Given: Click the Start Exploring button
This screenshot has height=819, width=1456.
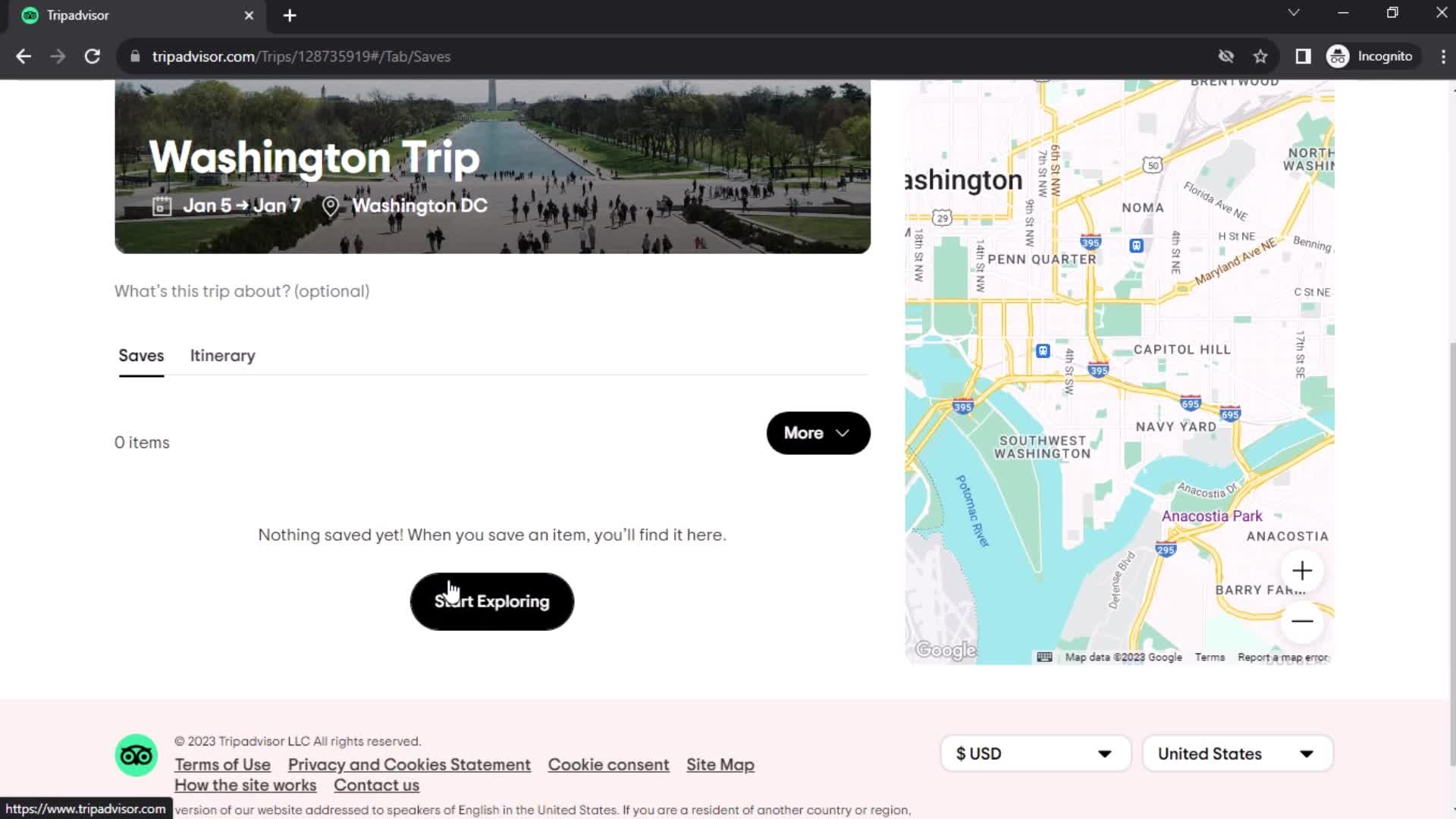Looking at the screenshot, I should pyautogui.click(x=491, y=601).
